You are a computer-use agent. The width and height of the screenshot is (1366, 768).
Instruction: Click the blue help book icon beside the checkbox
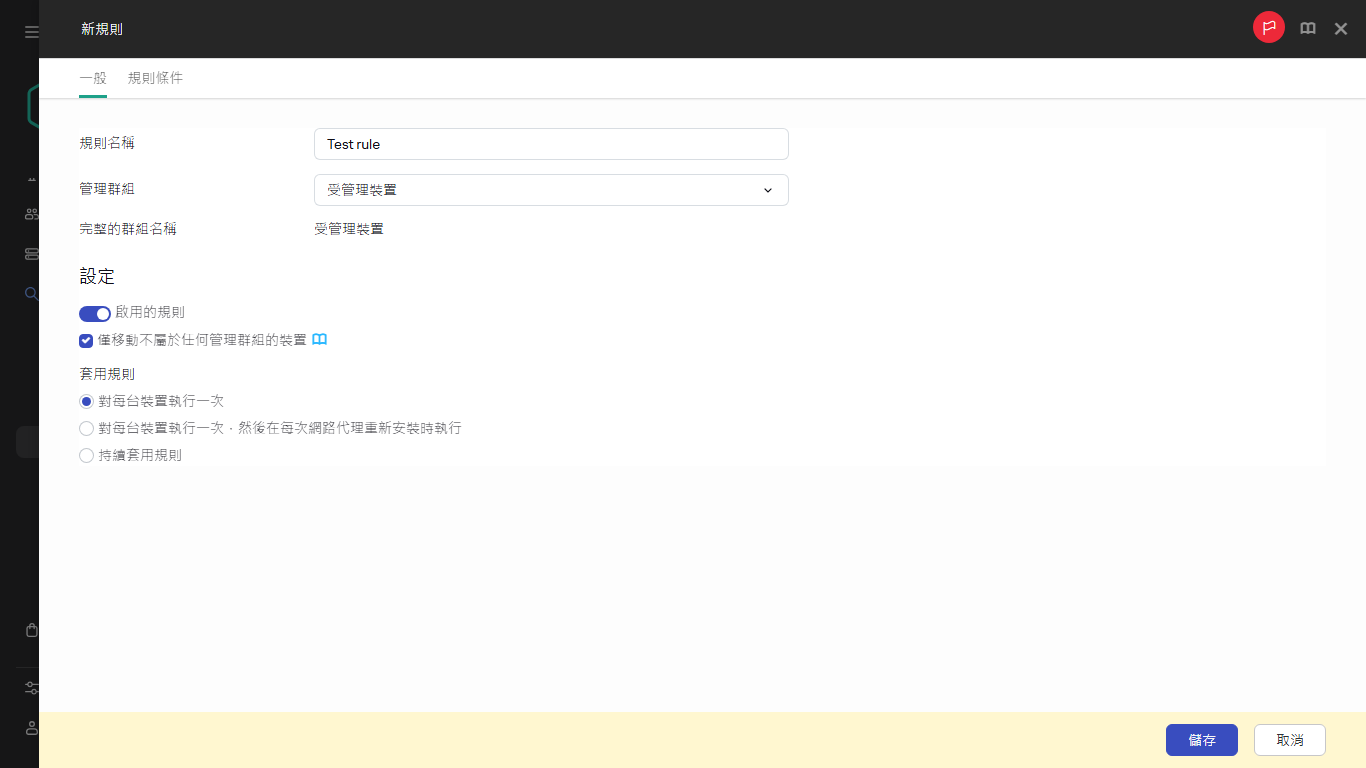pyautogui.click(x=319, y=340)
